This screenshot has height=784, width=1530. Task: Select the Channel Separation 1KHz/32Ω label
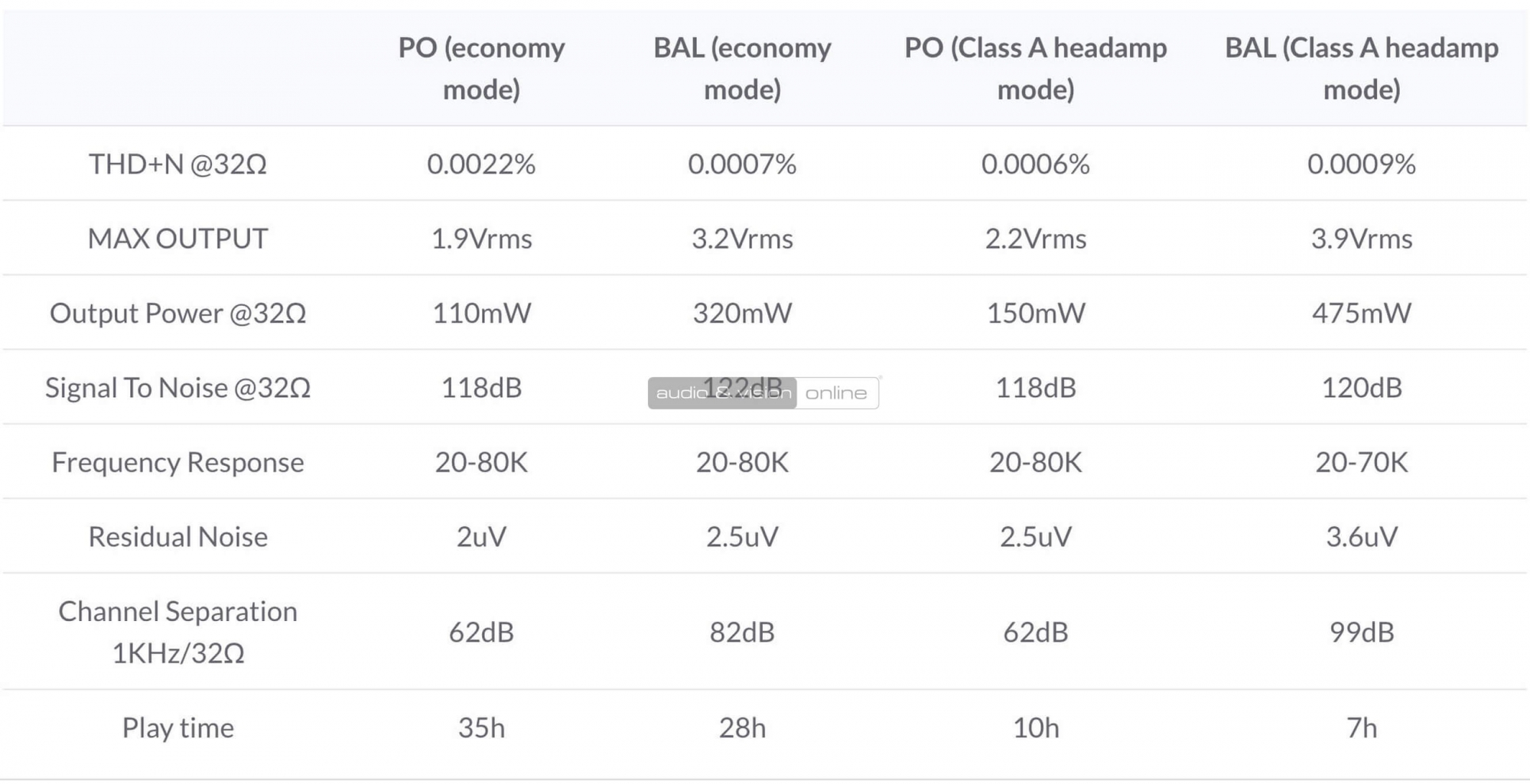pyautogui.click(x=177, y=632)
